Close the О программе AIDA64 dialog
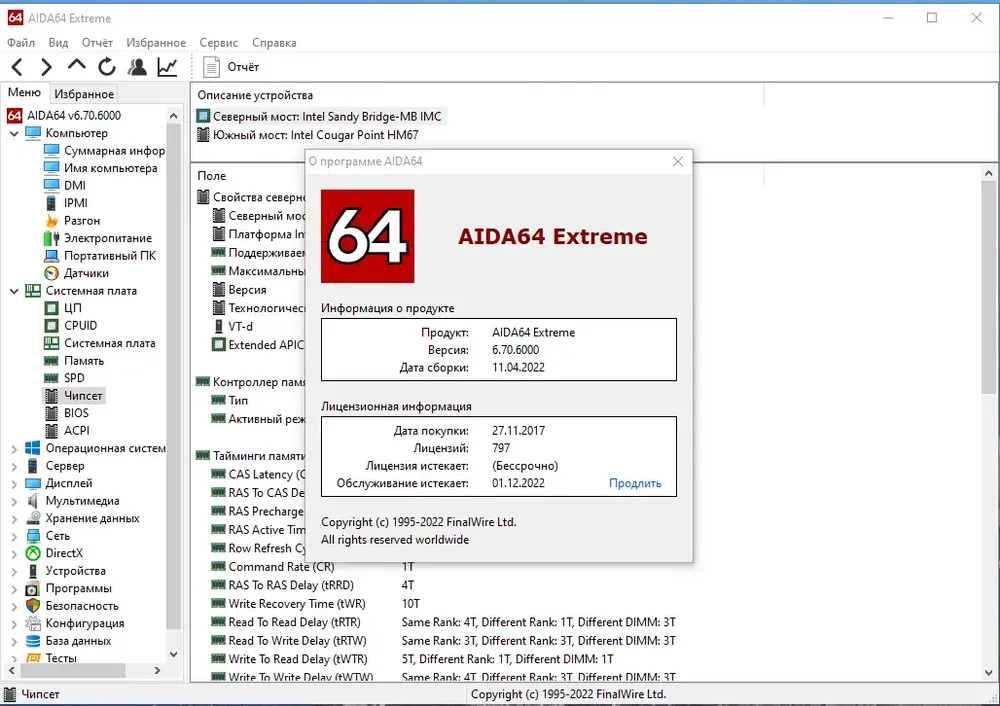 point(678,161)
